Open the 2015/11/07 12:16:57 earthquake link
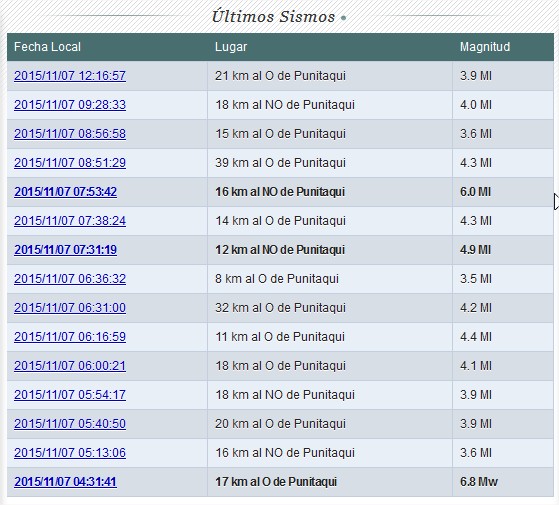The image size is (559, 505). pos(70,76)
